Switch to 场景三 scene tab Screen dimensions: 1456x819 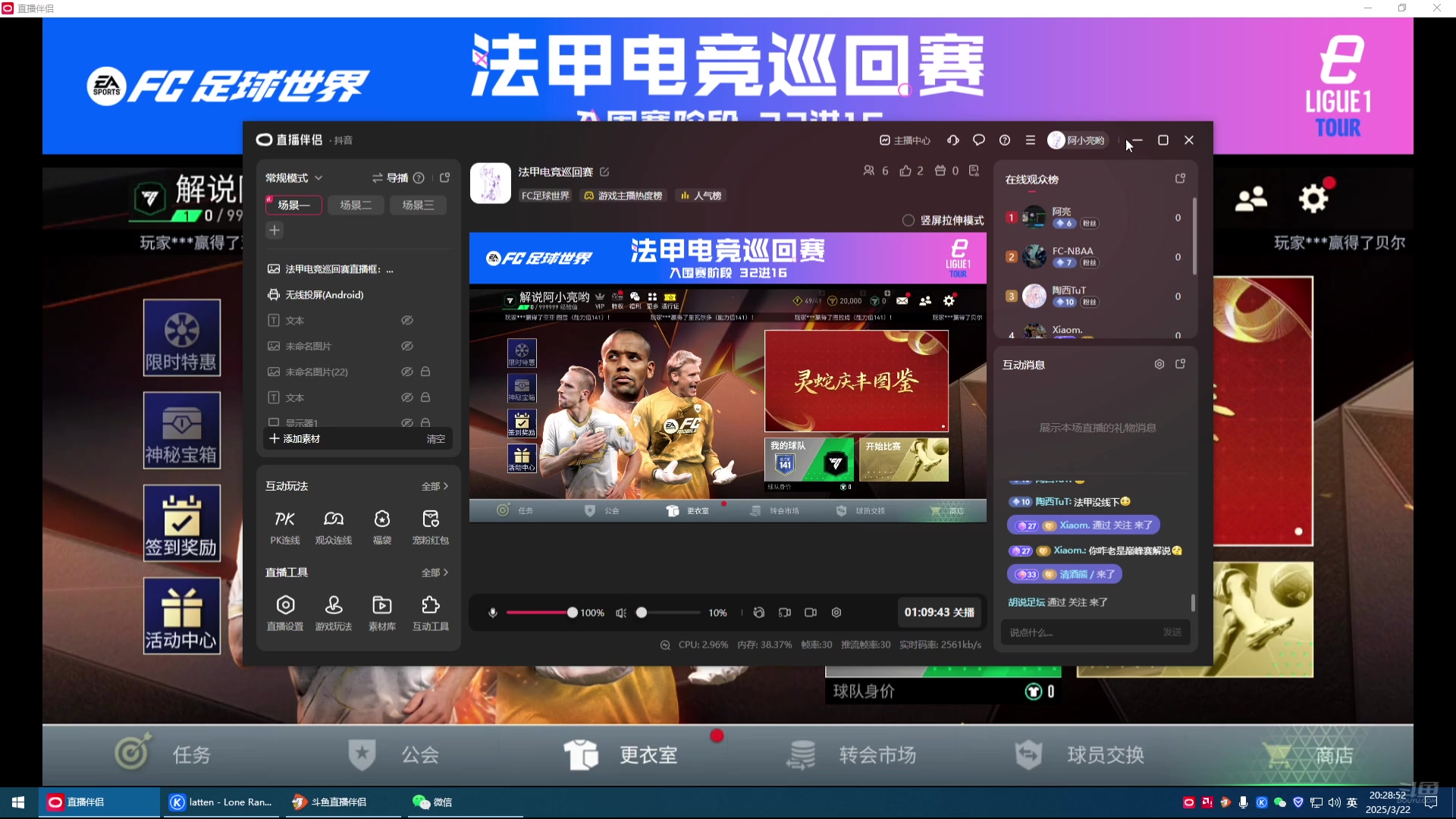click(x=418, y=206)
